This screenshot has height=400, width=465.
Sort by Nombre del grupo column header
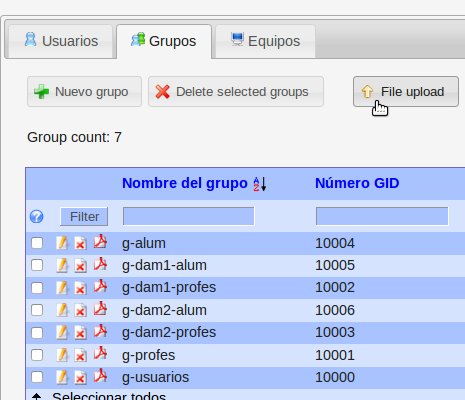click(185, 183)
